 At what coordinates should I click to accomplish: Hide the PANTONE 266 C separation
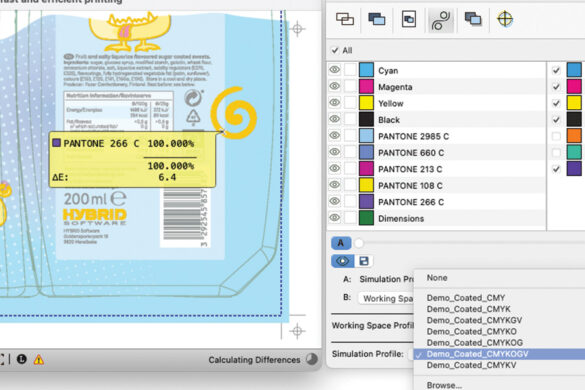tap(335, 201)
